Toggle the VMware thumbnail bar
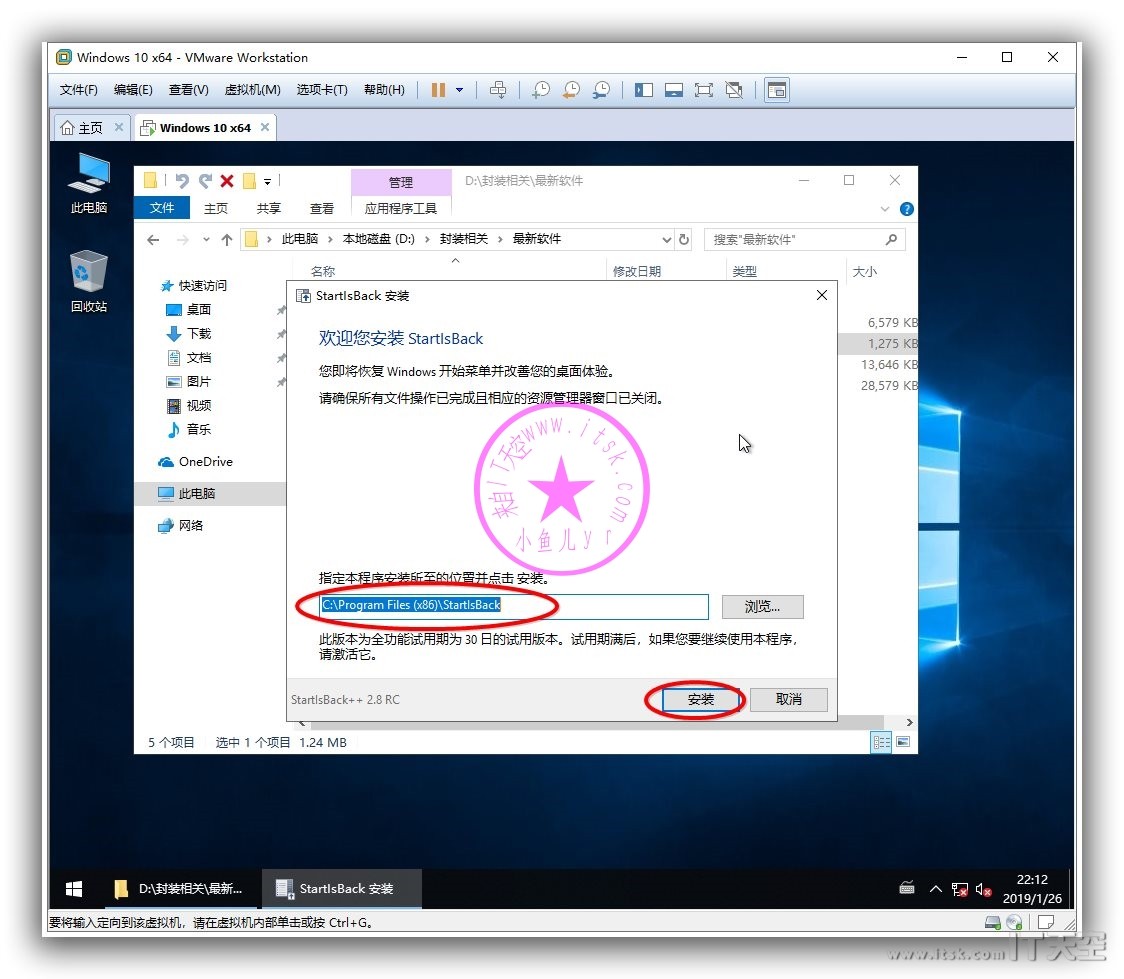Screen dimensions: 1124x979 674,90
